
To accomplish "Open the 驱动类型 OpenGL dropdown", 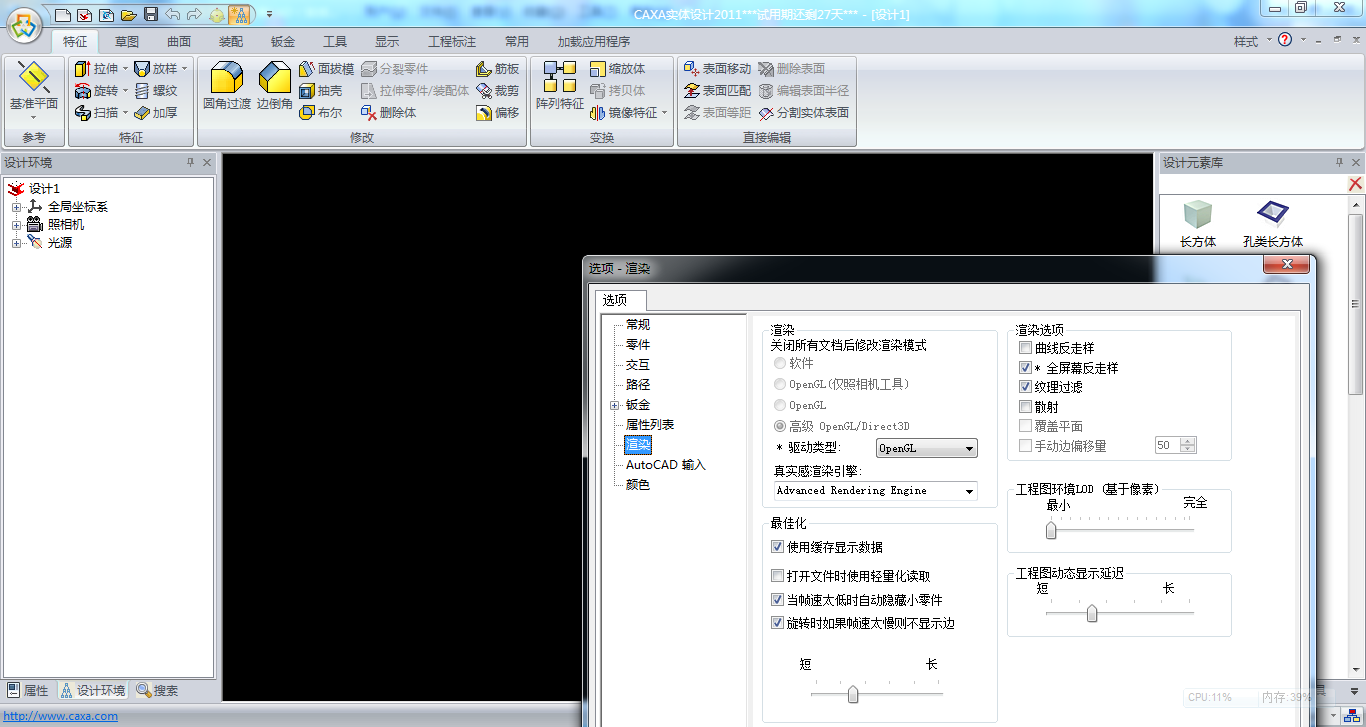I will 927,448.
